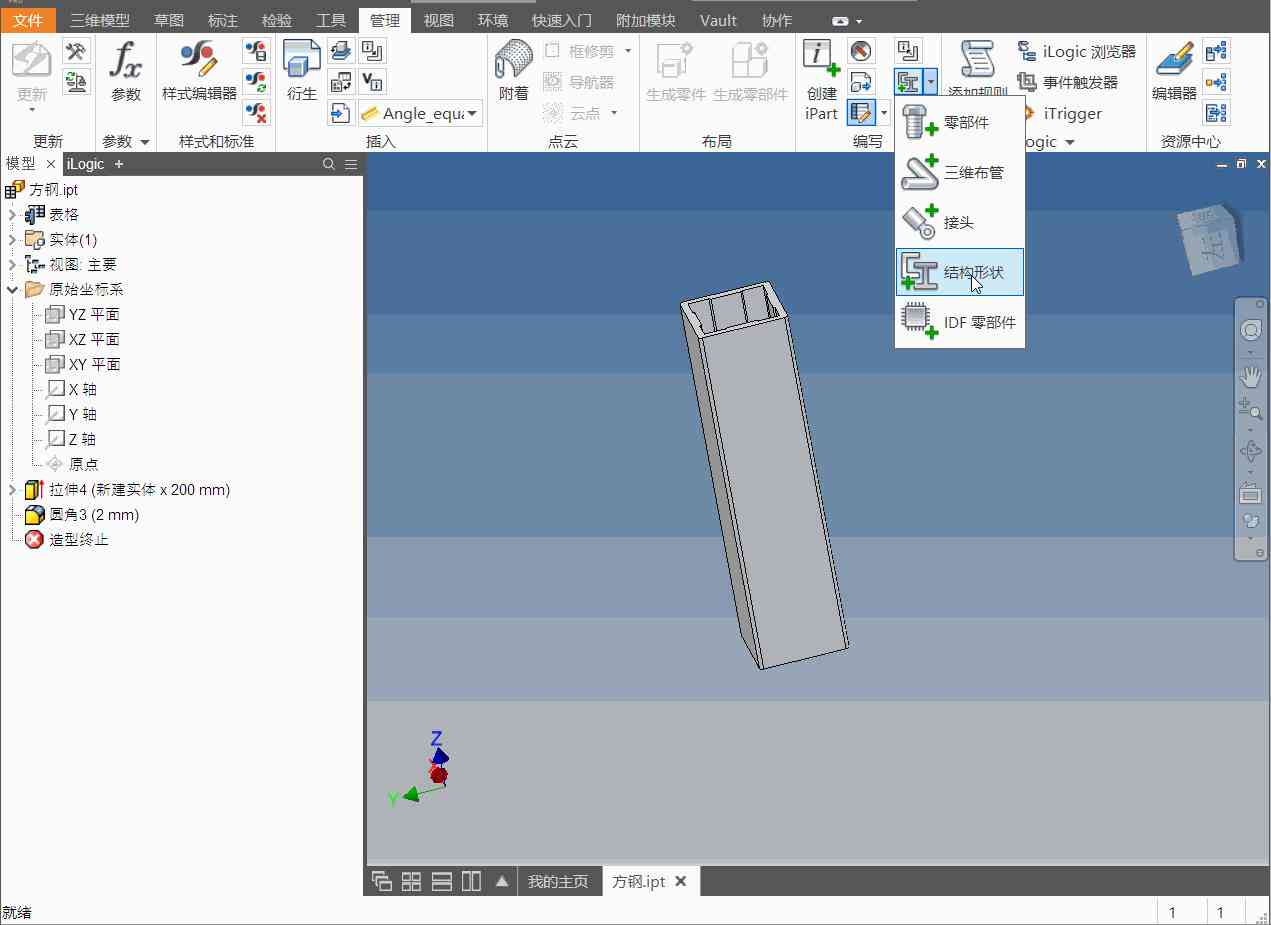The image size is (1271, 925).
Task: Choose IDF 零部件 from the dropdown menu
Action: (x=960, y=322)
